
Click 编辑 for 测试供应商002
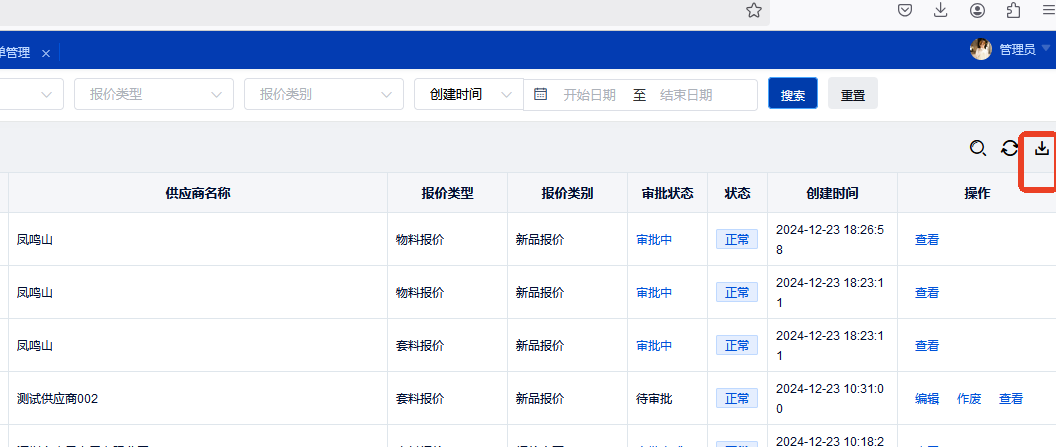click(927, 399)
